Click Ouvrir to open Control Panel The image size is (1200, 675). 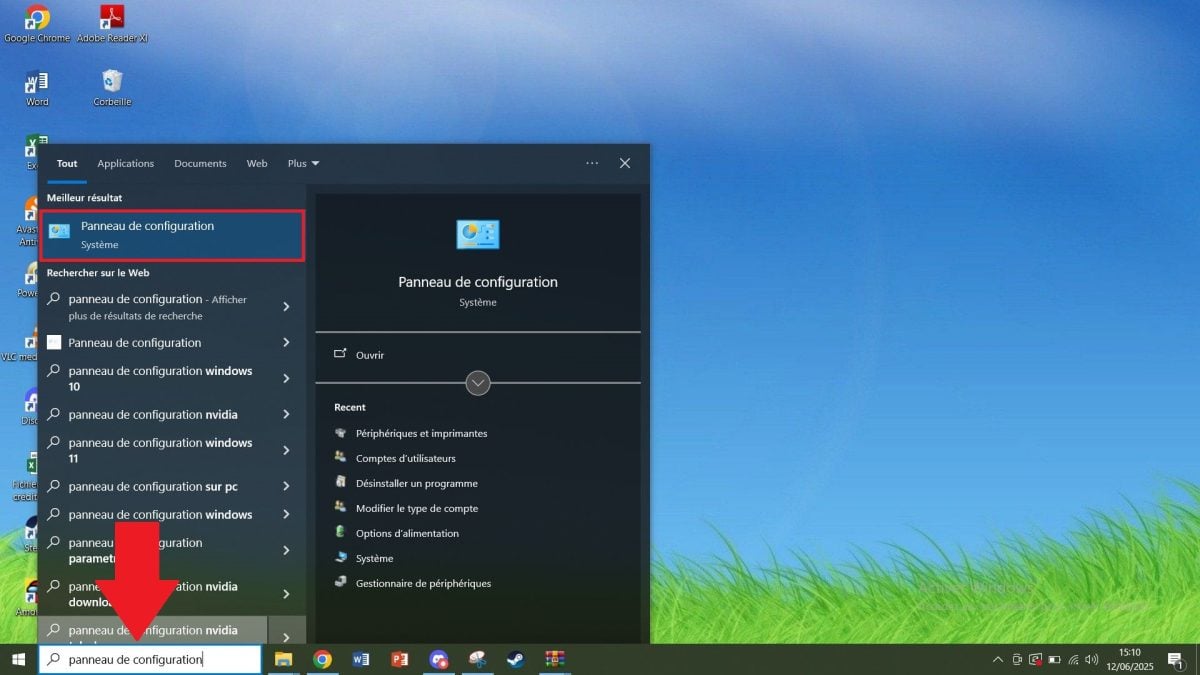369,355
